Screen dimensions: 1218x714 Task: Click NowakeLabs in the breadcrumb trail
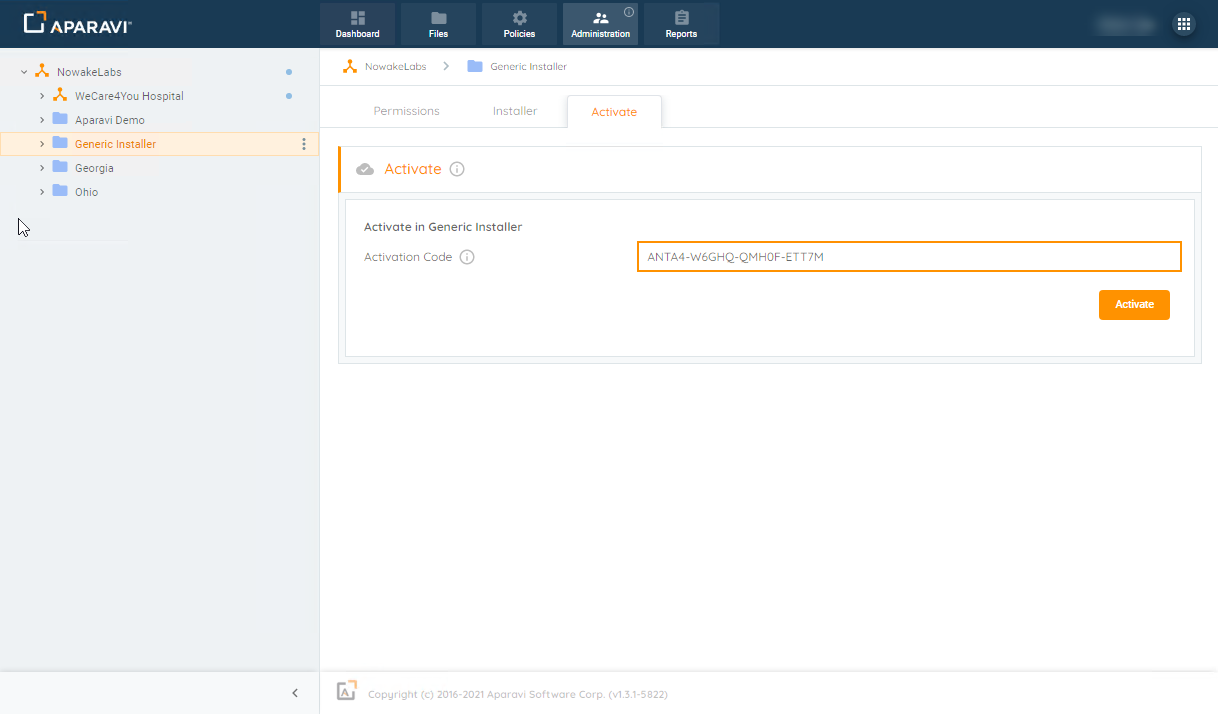pyautogui.click(x=397, y=65)
